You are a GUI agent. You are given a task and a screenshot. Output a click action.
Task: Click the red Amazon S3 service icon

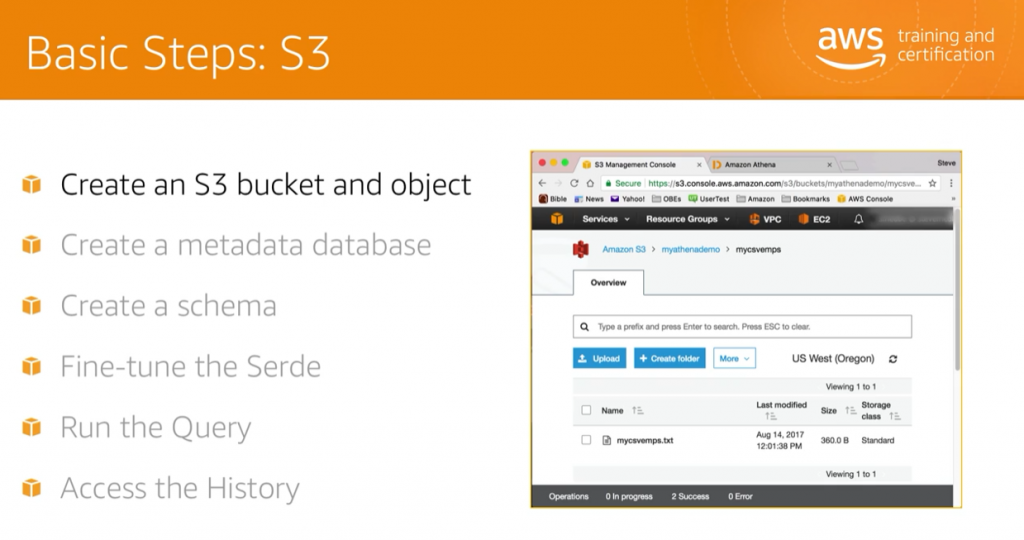point(580,250)
